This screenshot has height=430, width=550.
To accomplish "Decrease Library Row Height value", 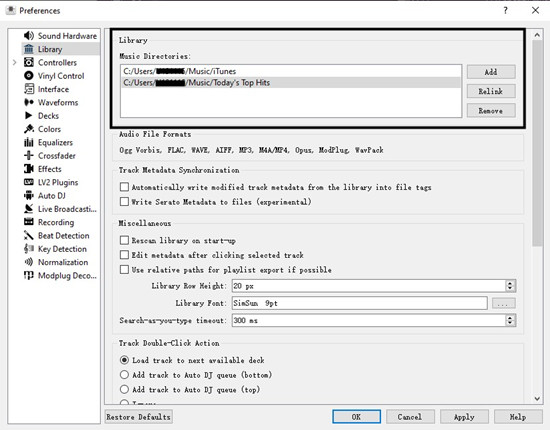I will click(x=510, y=289).
